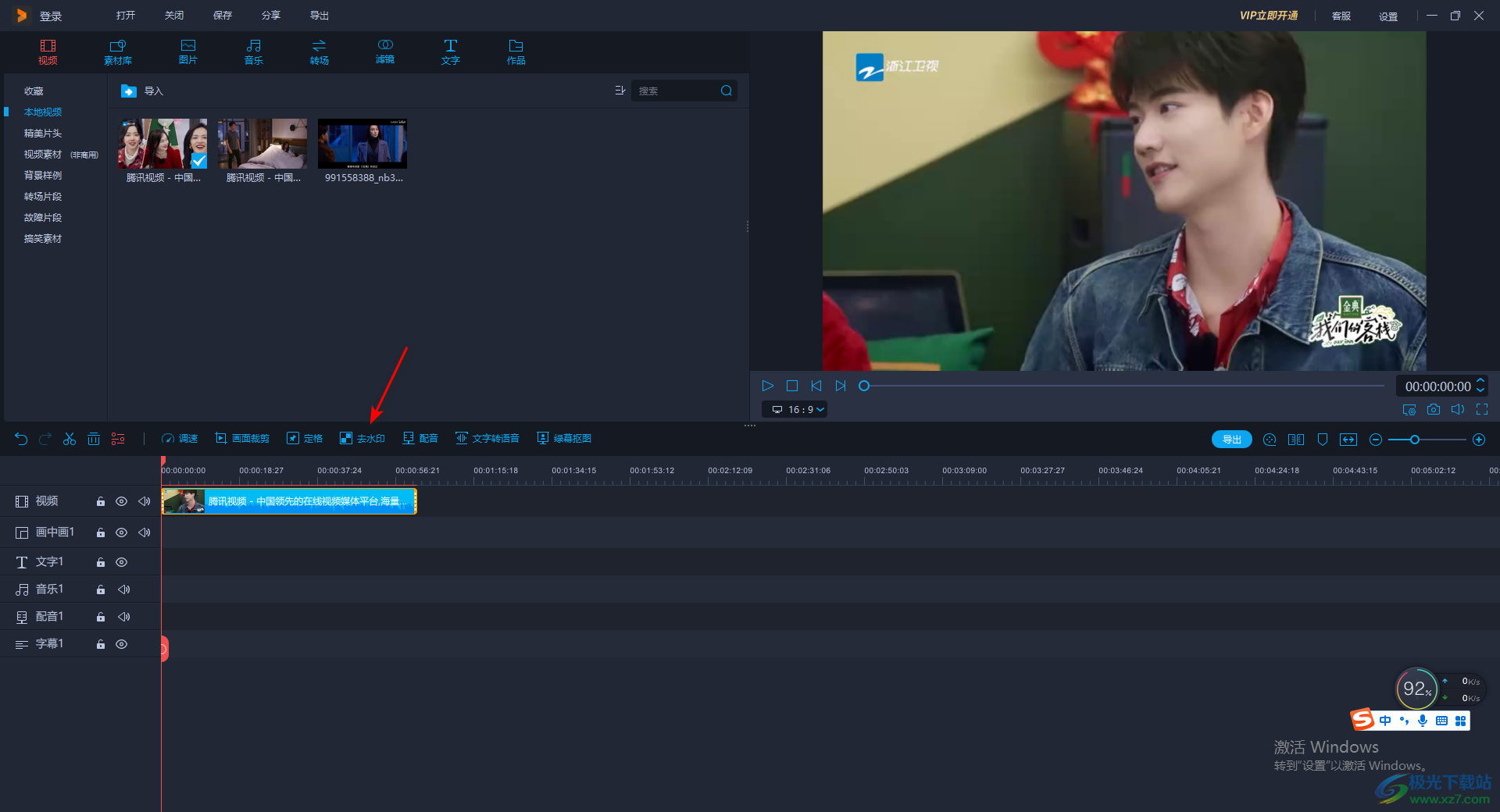Toggle the lock on the 音乐1 track

pos(101,589)
